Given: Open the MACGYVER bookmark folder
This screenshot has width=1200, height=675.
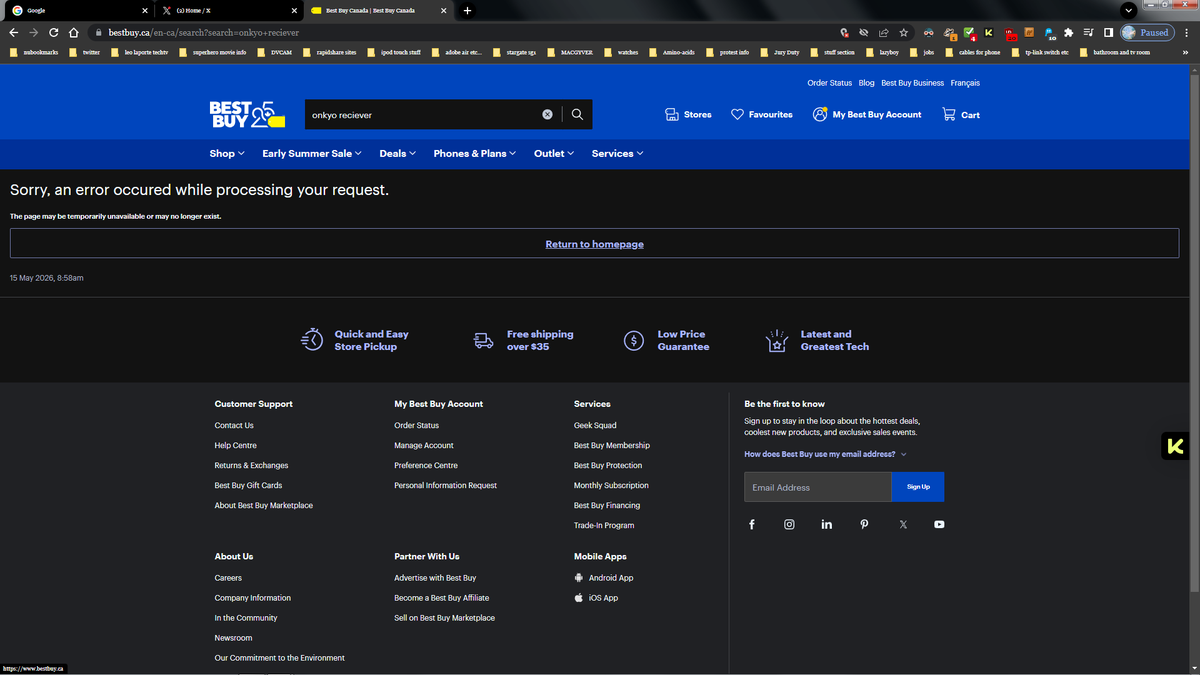Looking at the screenshot, I should (x=571, y=52).
